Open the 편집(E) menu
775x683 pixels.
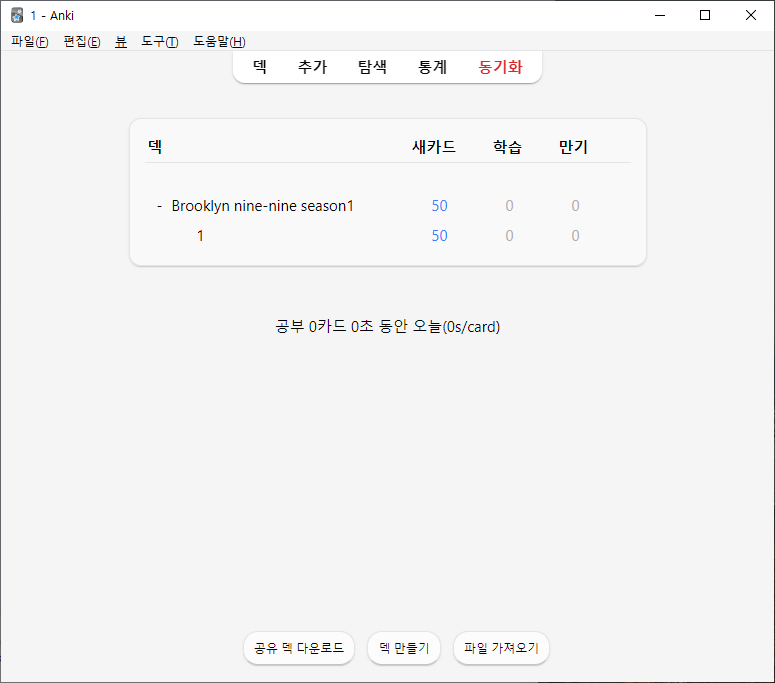coord(82,42)
